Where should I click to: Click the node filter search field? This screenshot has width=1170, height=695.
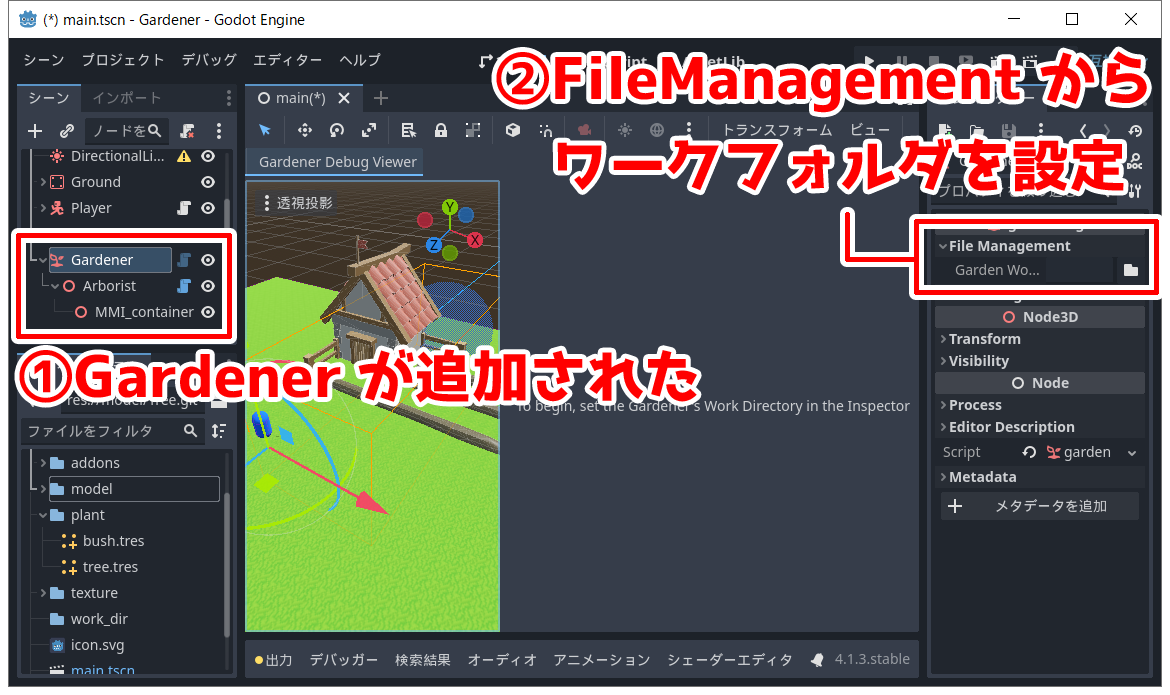pos(126,131)
